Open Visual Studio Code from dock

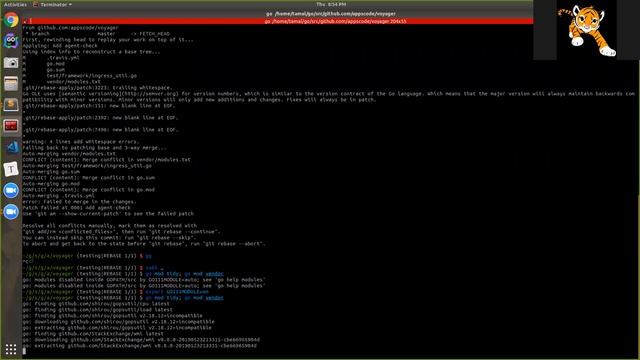click(x=11, y=147)
